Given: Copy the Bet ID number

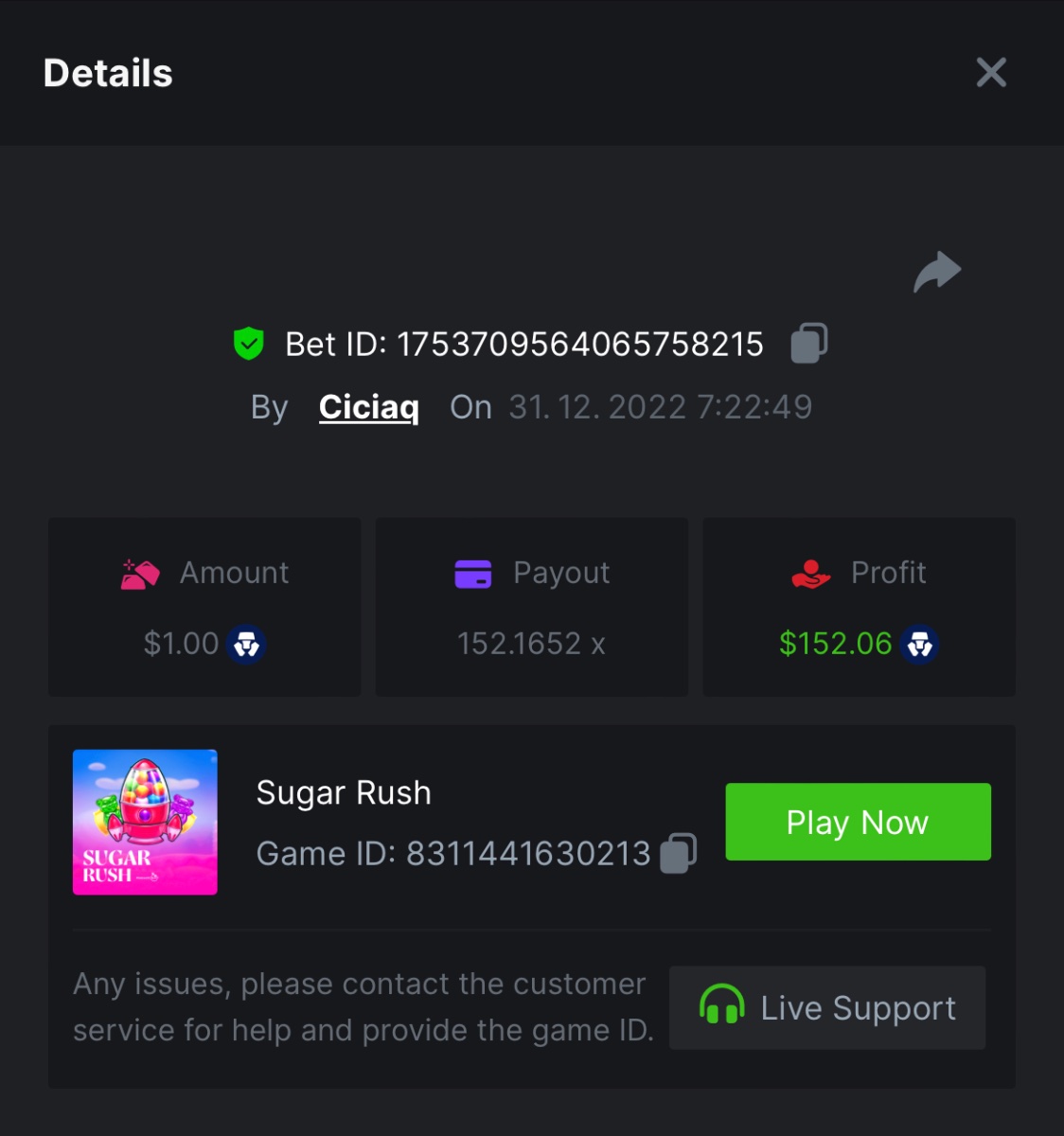Looking at the screenshot, I should [809, 343].
